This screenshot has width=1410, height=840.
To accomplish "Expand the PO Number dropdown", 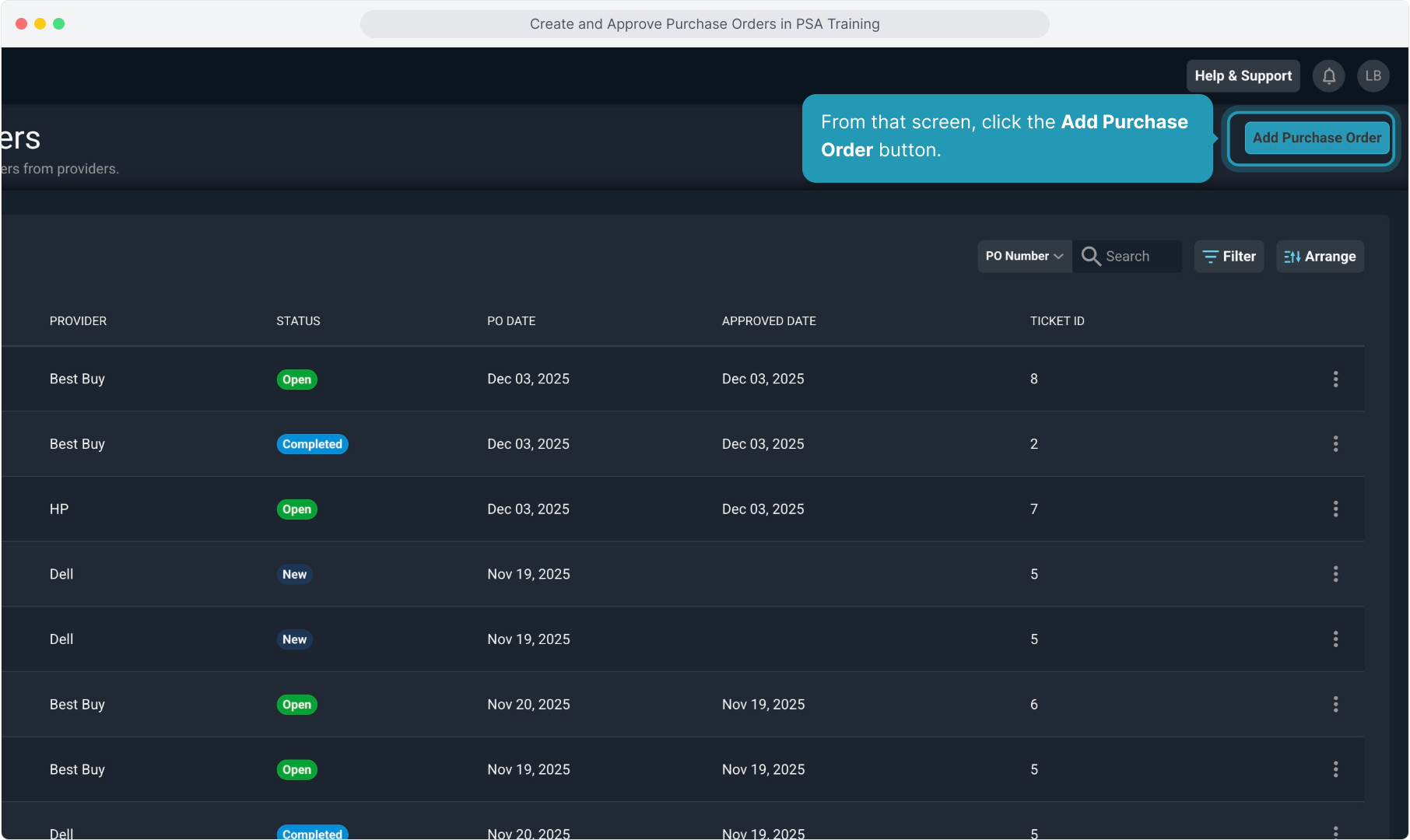I will tap(1024, 257).
